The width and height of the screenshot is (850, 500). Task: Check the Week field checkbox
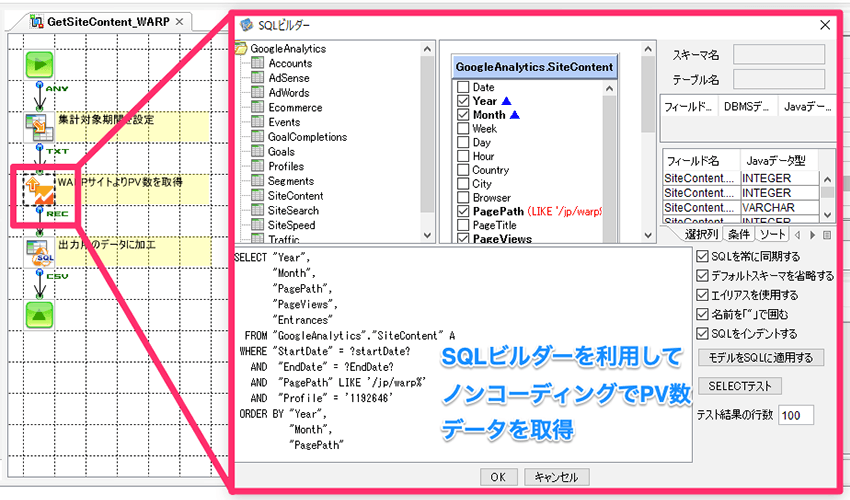click(463, 129)
